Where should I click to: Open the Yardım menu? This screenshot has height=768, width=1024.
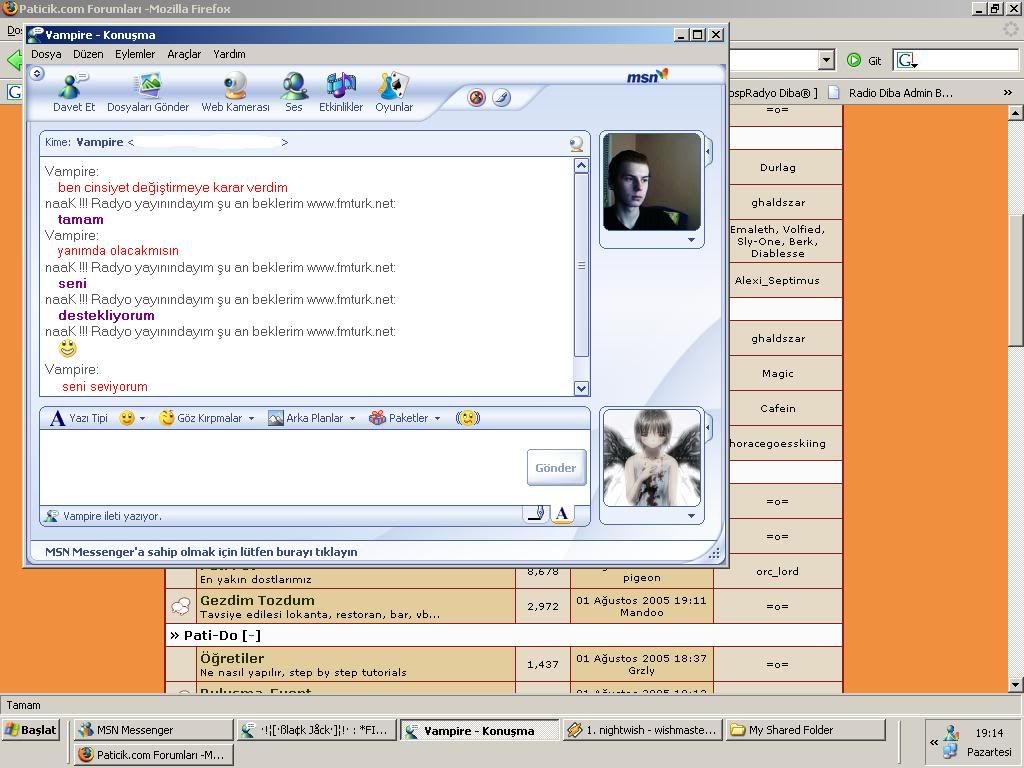point(229,54)
